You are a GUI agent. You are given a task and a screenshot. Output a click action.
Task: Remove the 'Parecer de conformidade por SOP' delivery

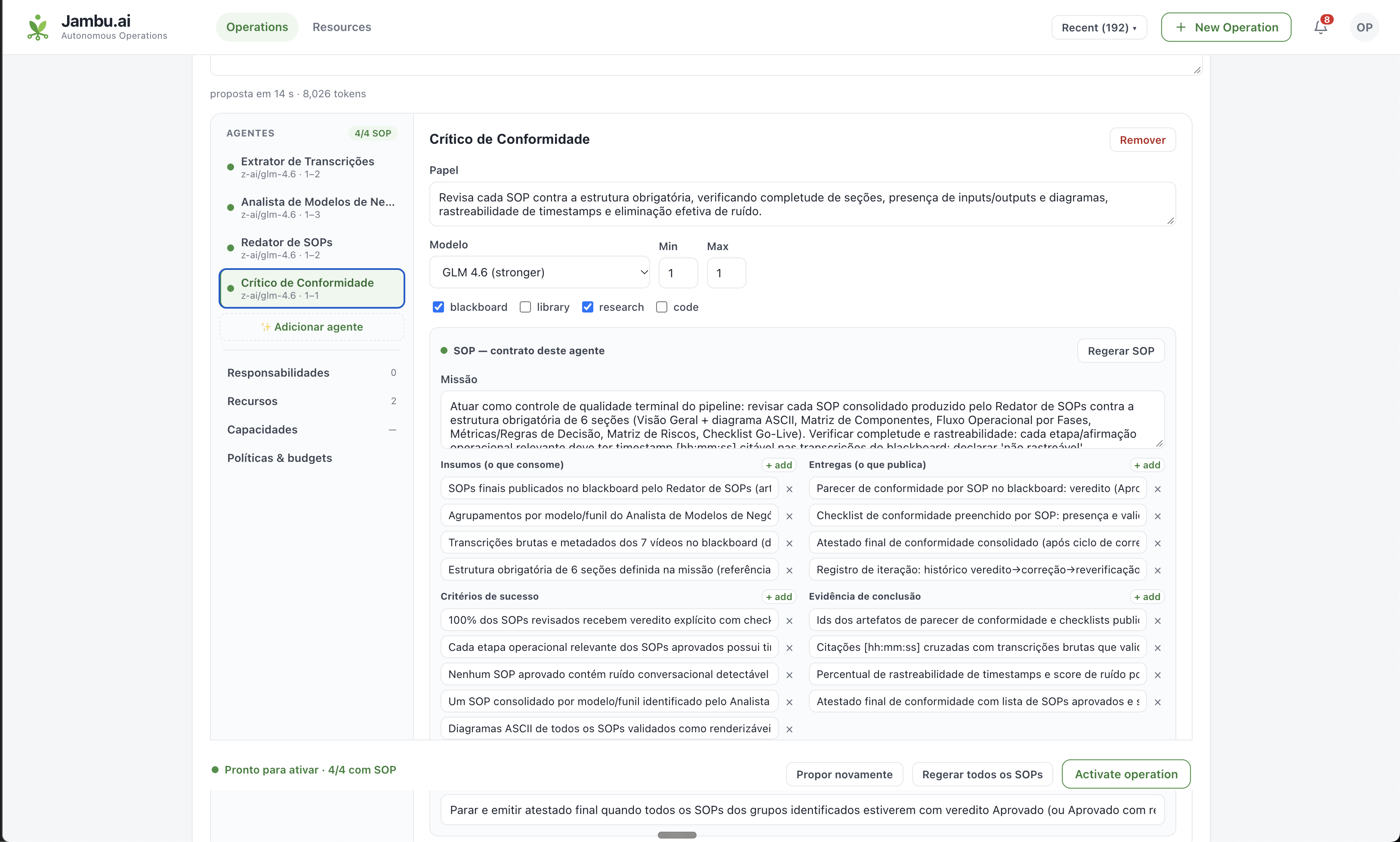[x=1158, y=489]
